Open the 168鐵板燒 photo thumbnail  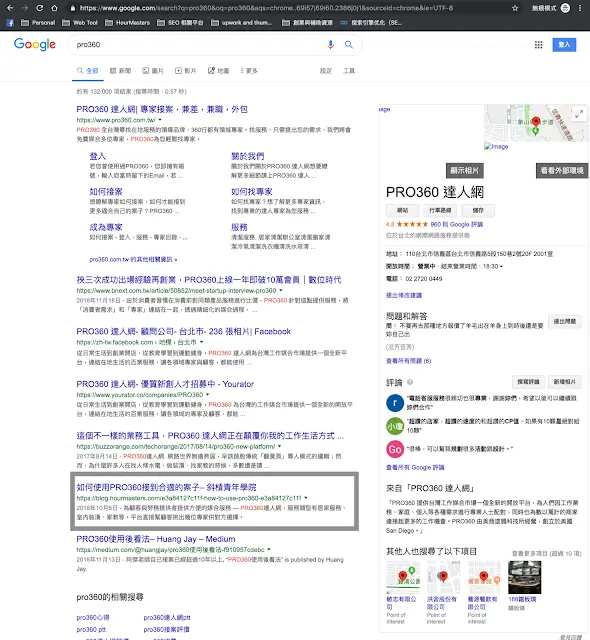pyautogui.click(x=524, y=577)
